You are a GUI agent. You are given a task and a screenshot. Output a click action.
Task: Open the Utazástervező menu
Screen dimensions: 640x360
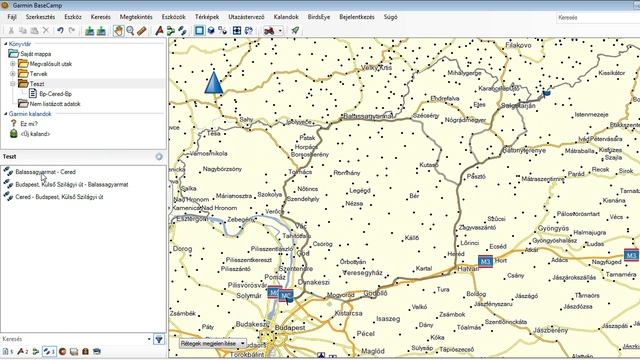tap(246, 17)
